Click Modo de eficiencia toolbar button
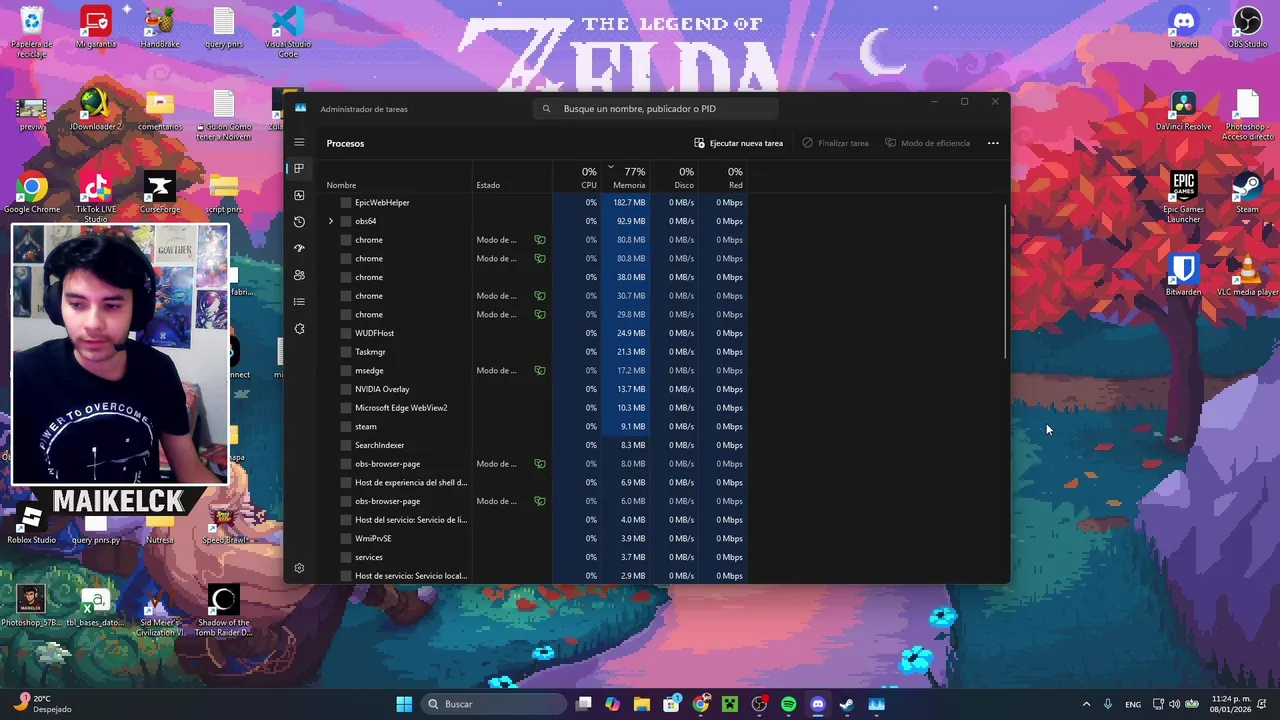The width and height of the screenshot is (1280, 720). pos(927,143)
